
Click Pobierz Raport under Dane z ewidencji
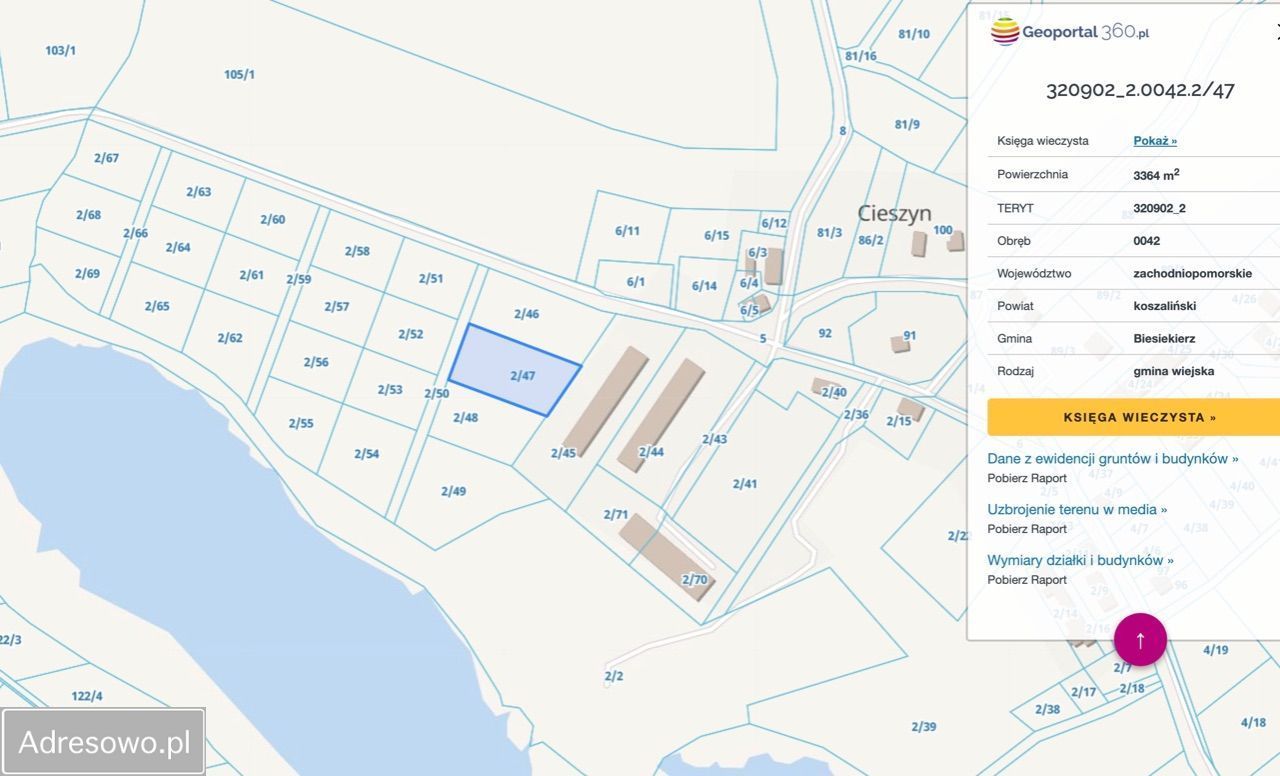tap(1027, 478)
